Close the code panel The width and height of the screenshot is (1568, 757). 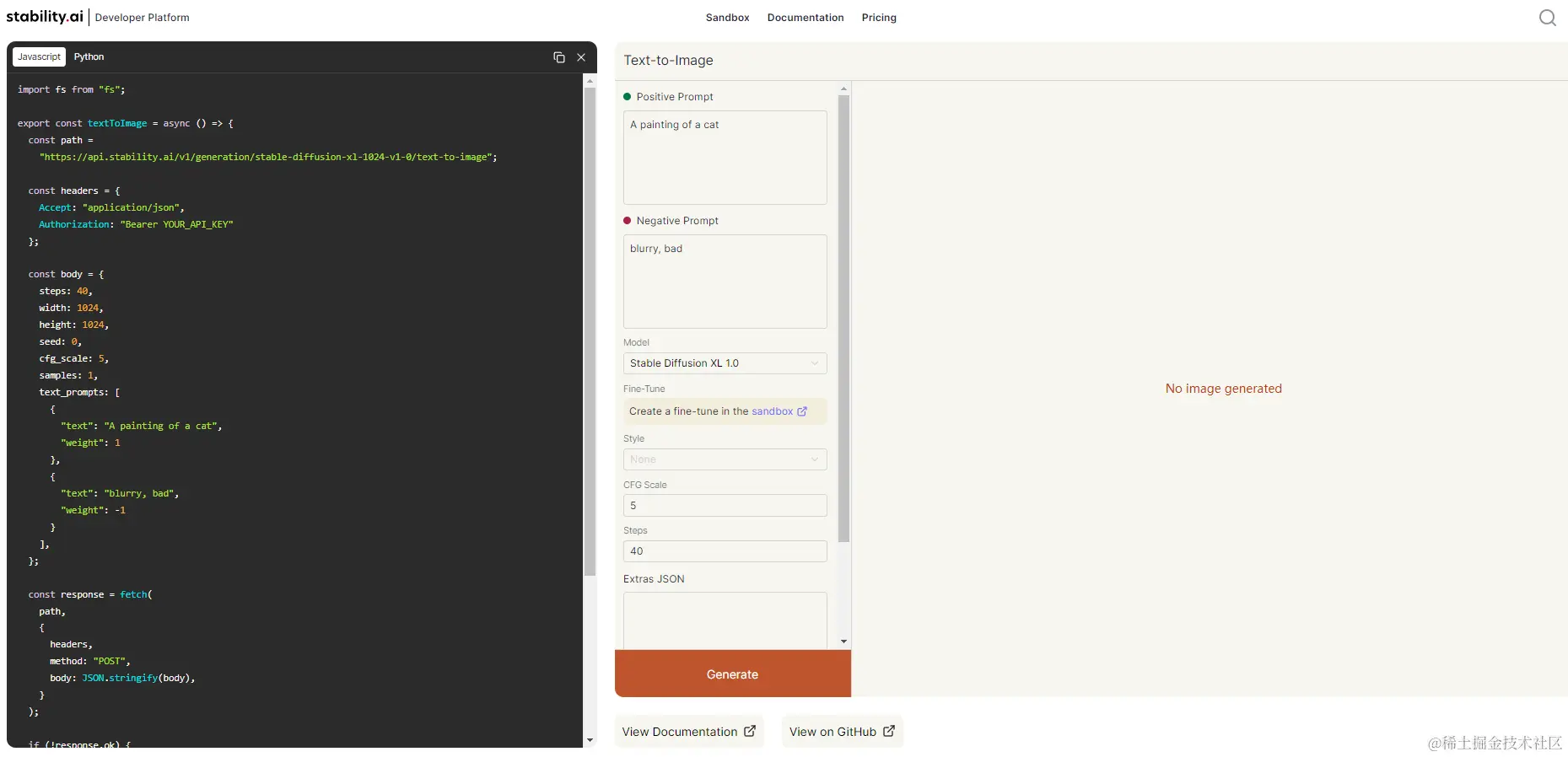(x=581, y=57)
